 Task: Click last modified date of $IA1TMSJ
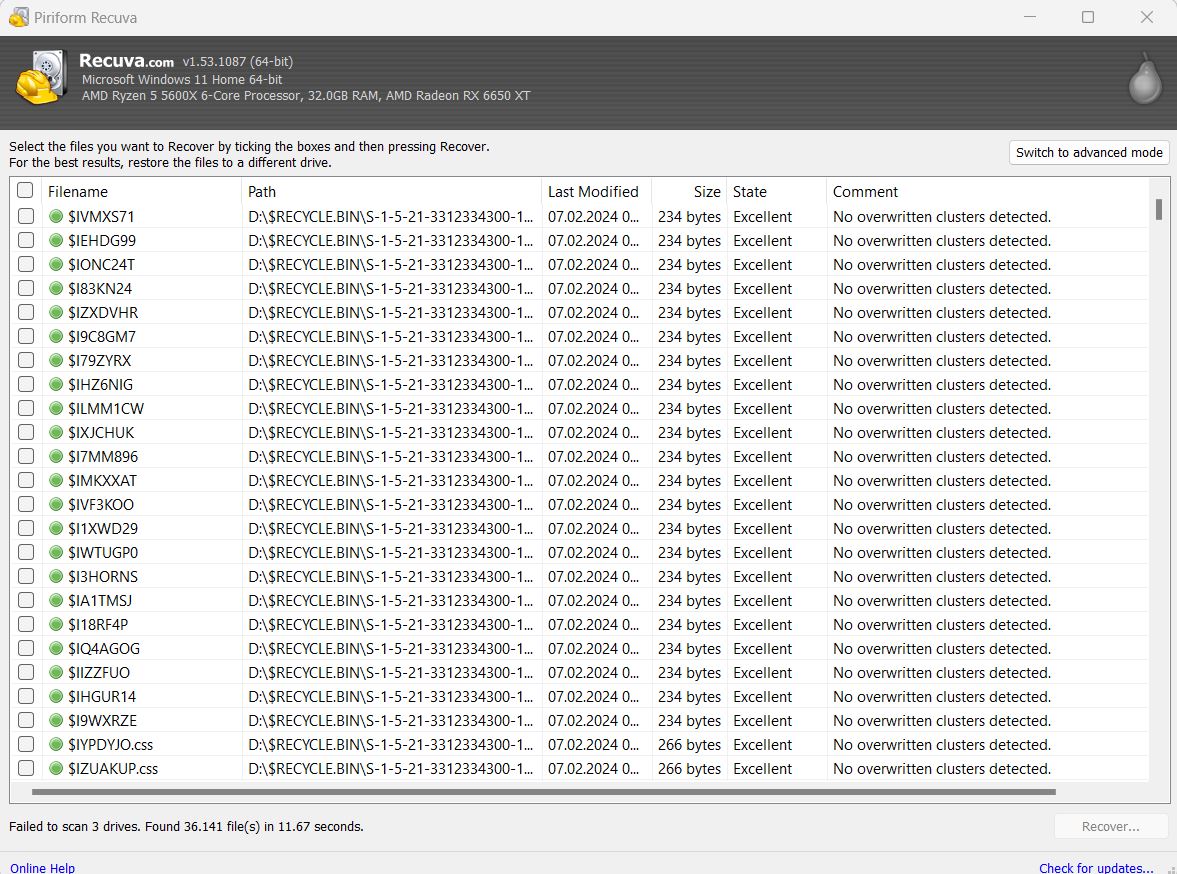point(593,601)
